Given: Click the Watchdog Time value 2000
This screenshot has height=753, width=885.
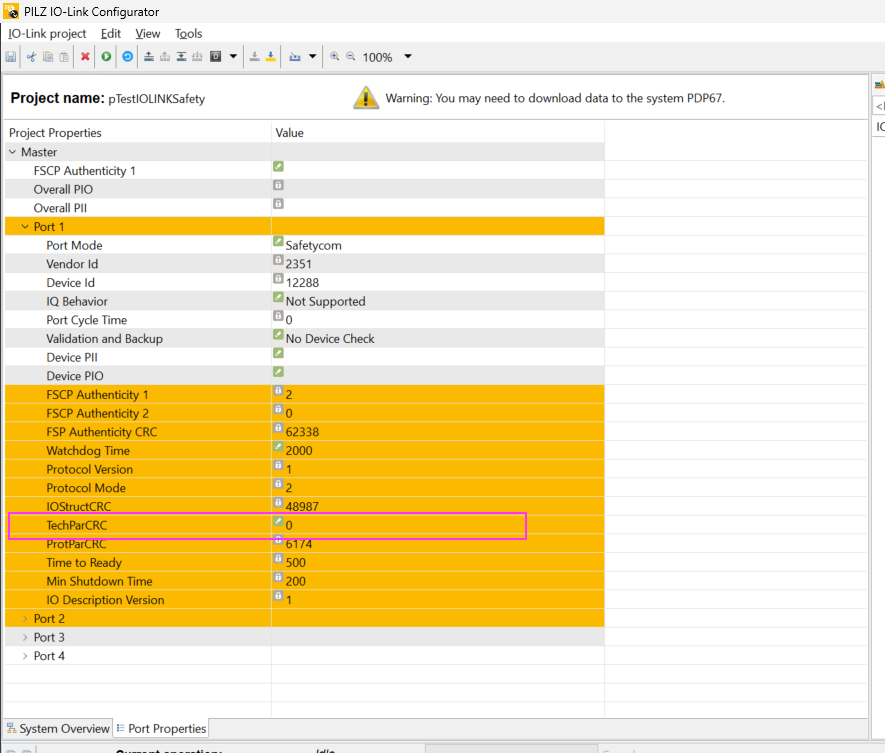Looking at the screenshot, I should 299,450.
